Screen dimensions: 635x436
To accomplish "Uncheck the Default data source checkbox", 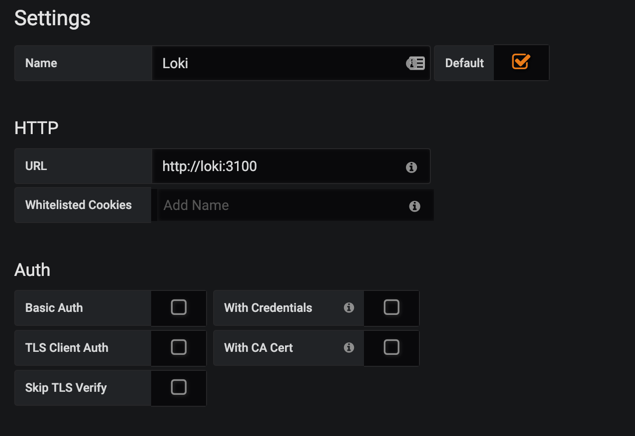I will 521,62.
